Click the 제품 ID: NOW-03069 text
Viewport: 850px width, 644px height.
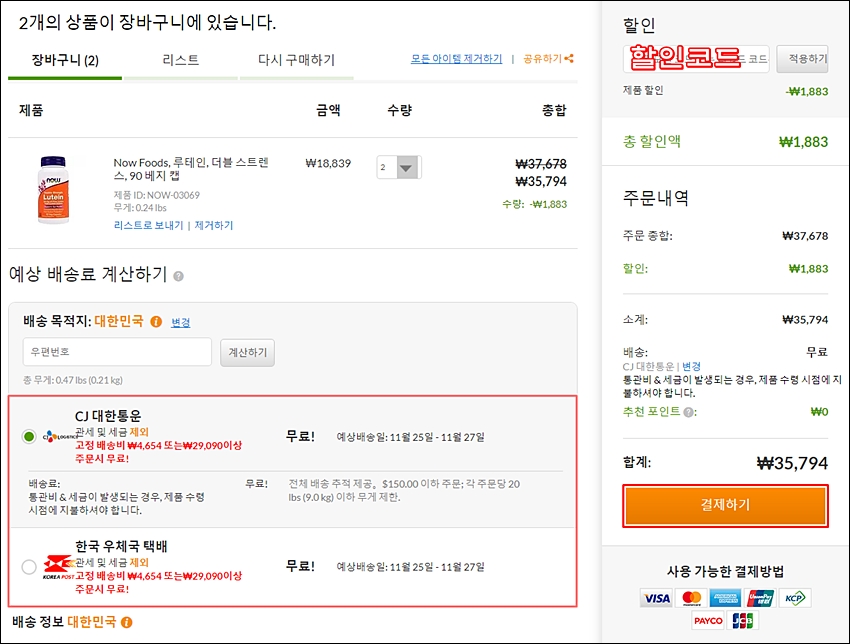157,195
